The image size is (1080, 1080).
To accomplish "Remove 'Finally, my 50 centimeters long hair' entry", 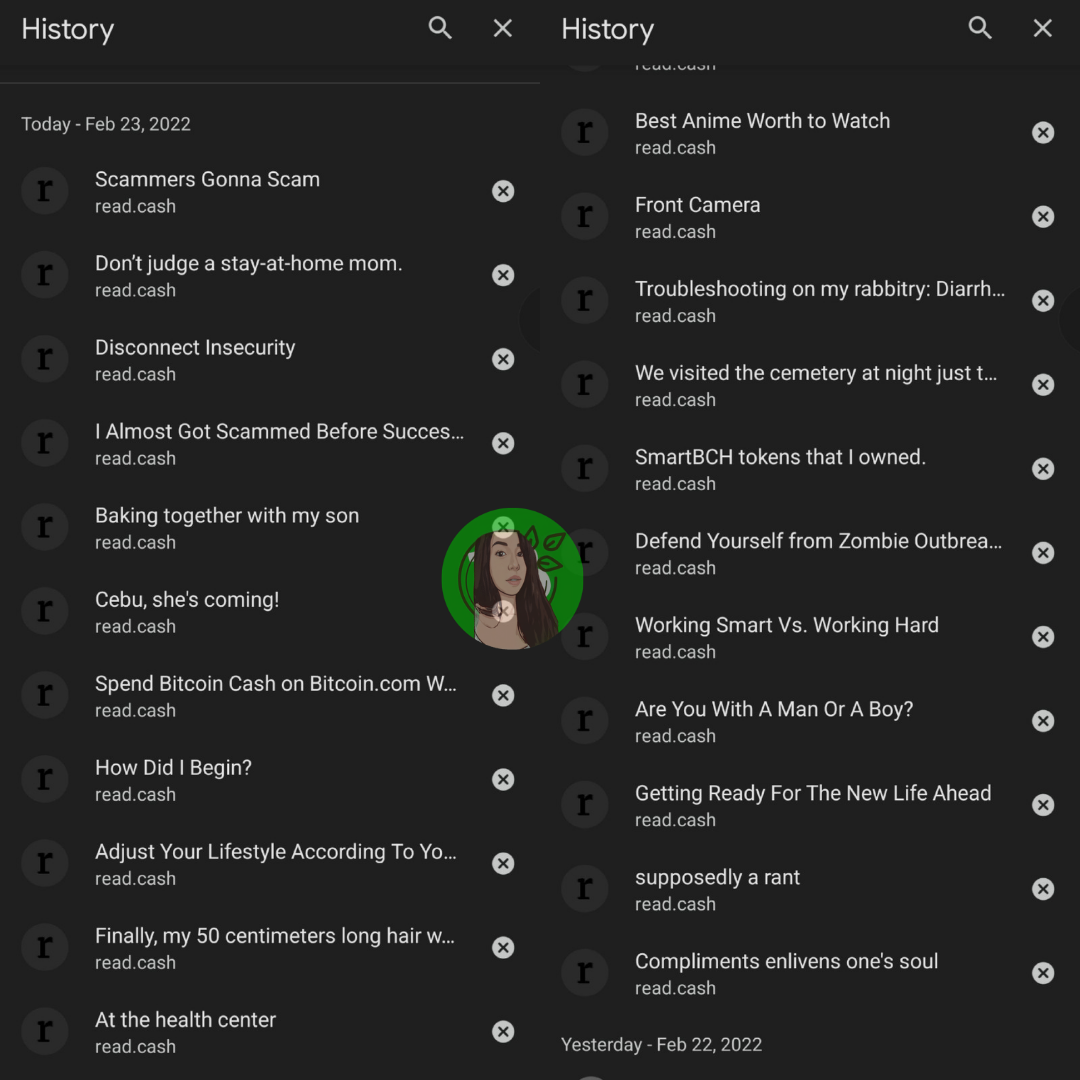I will click(x=503, y=947).
